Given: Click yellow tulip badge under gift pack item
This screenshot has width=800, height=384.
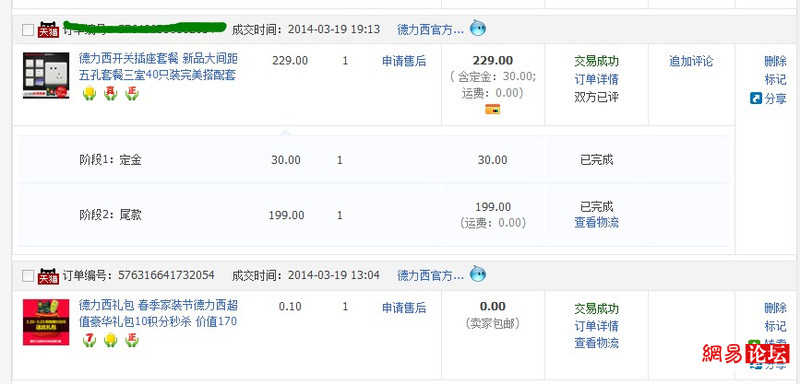Looking at the screenshot, I should click(110, 340).
